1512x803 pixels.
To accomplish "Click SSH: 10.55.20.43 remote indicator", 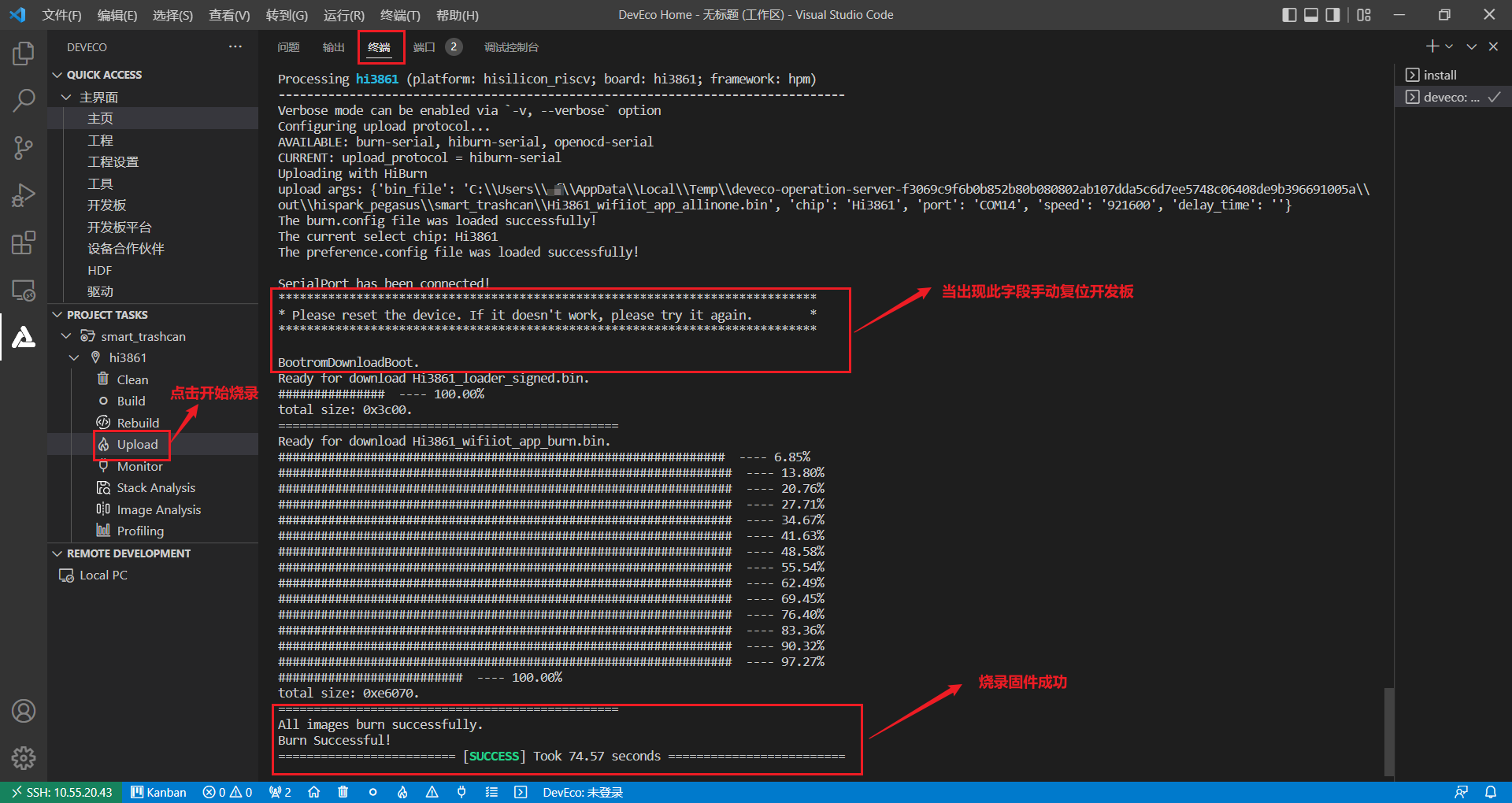I will click(x=62, y=792).
